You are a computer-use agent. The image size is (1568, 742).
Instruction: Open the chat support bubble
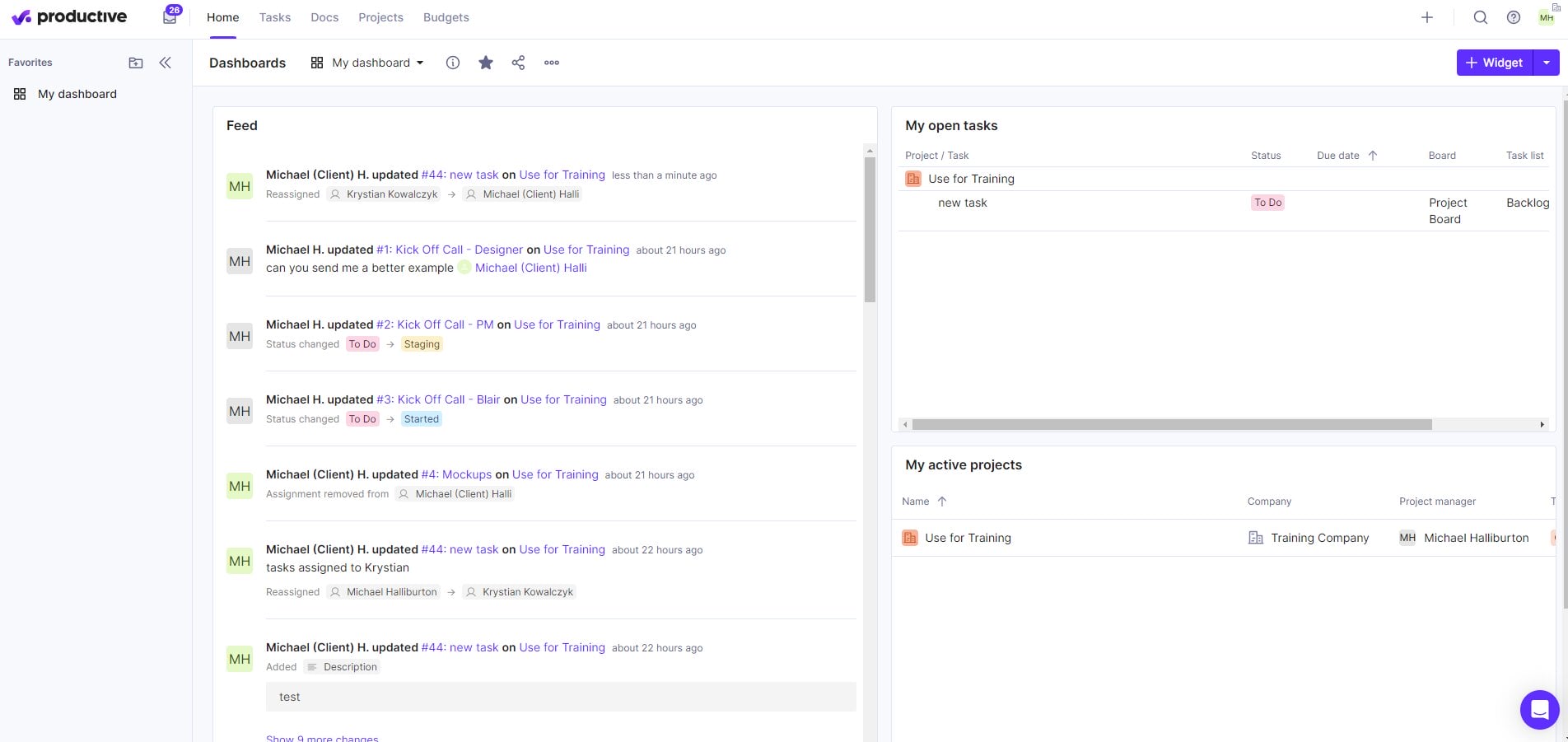click(x=1539, y=709)
